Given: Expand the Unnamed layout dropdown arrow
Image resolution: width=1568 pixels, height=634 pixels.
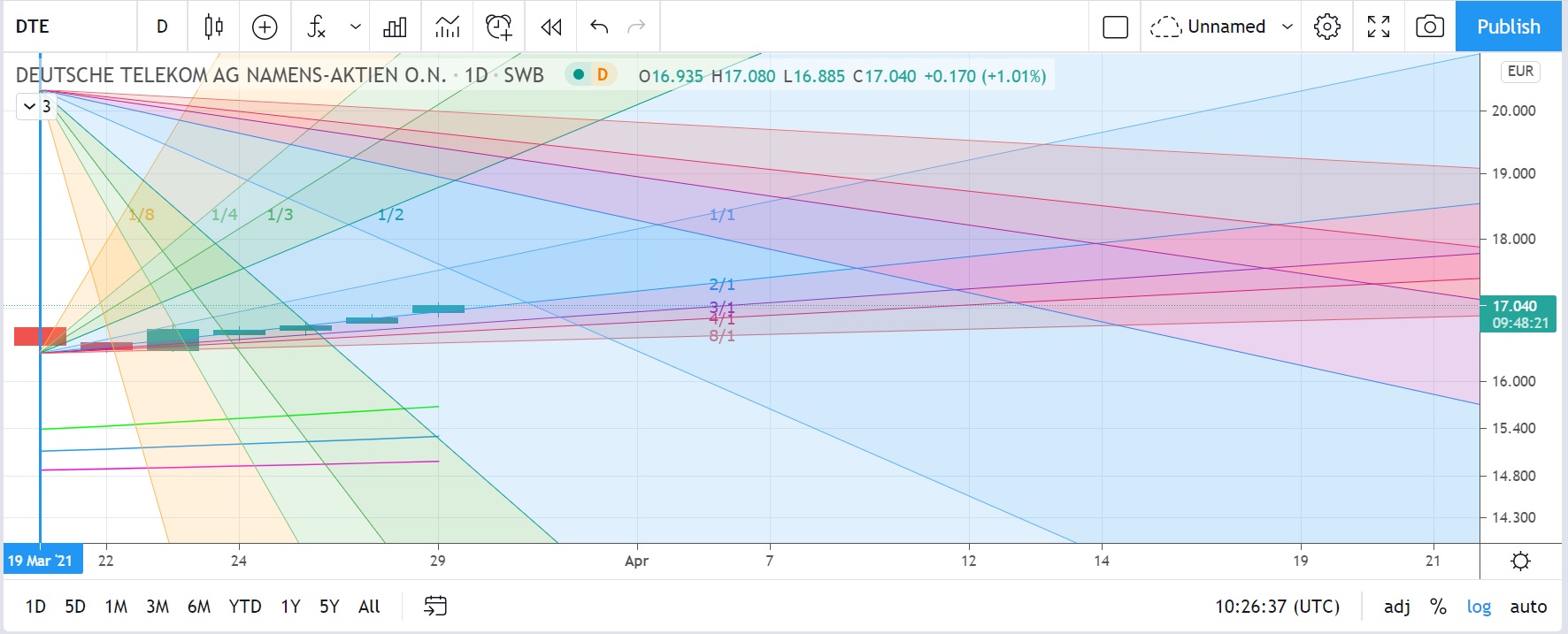Looking at the screenshot, I should click(x=1287, y=27).
